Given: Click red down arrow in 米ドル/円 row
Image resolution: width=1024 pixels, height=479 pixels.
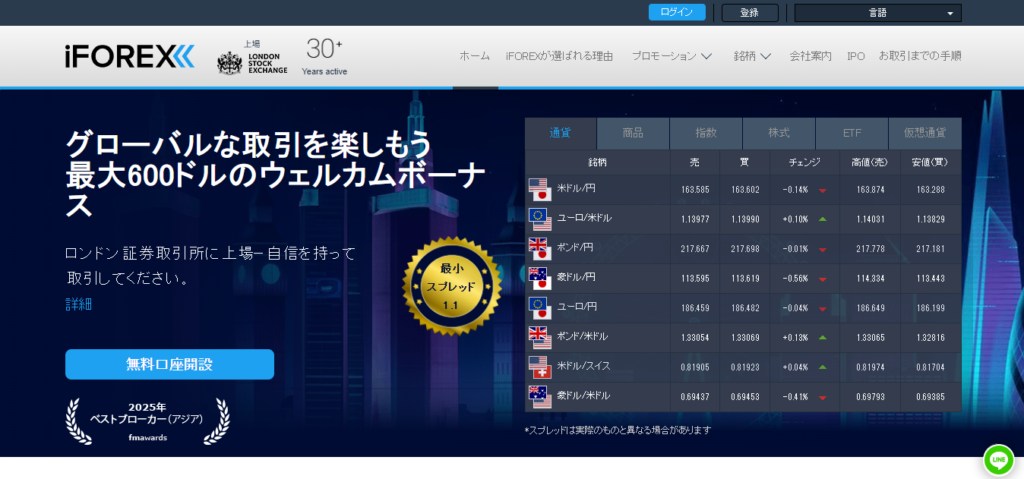Looking at the screenshot, I should point(822,191).
